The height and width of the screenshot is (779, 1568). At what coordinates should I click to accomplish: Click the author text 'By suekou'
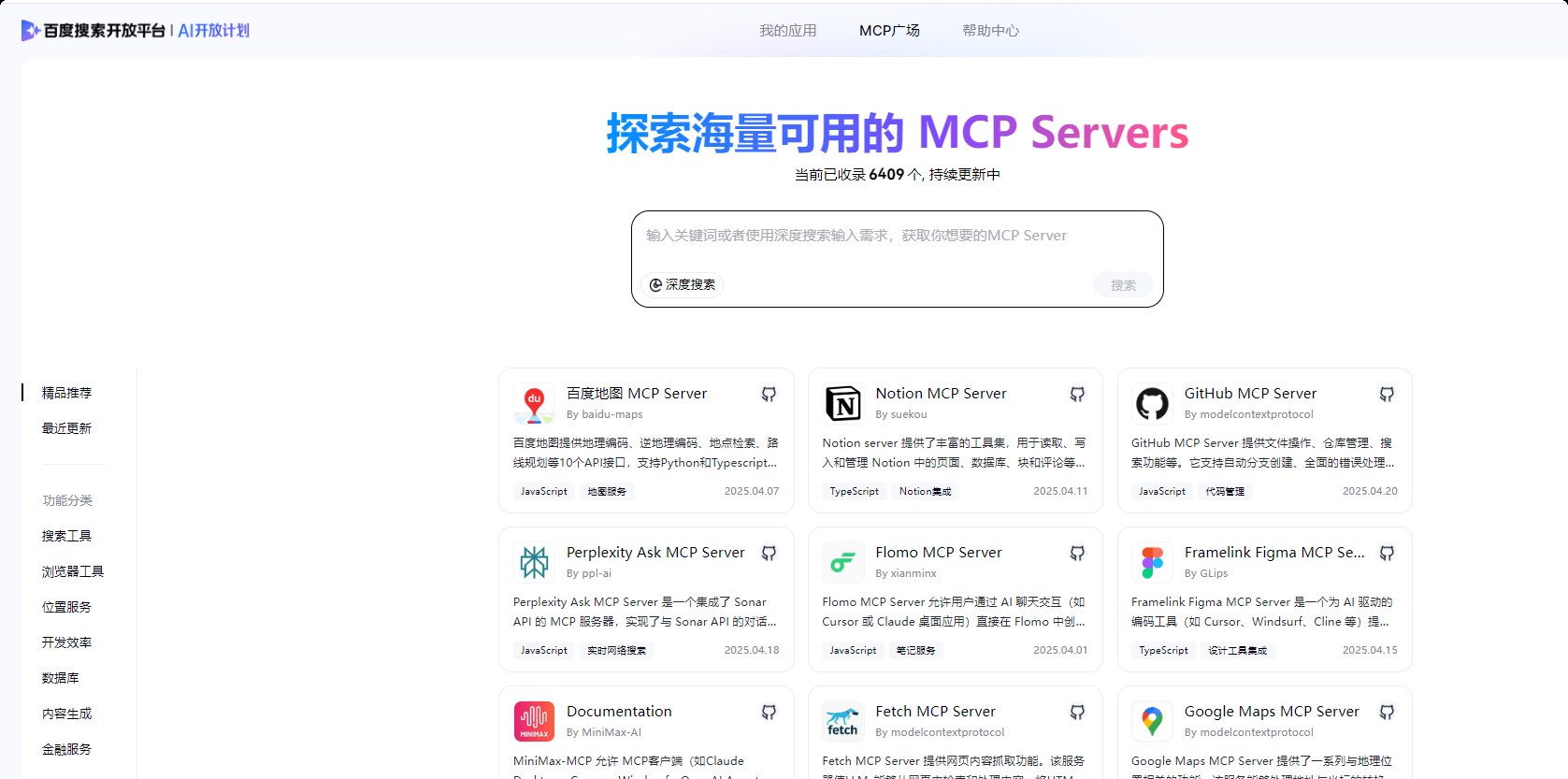click(x=901, y=414)
